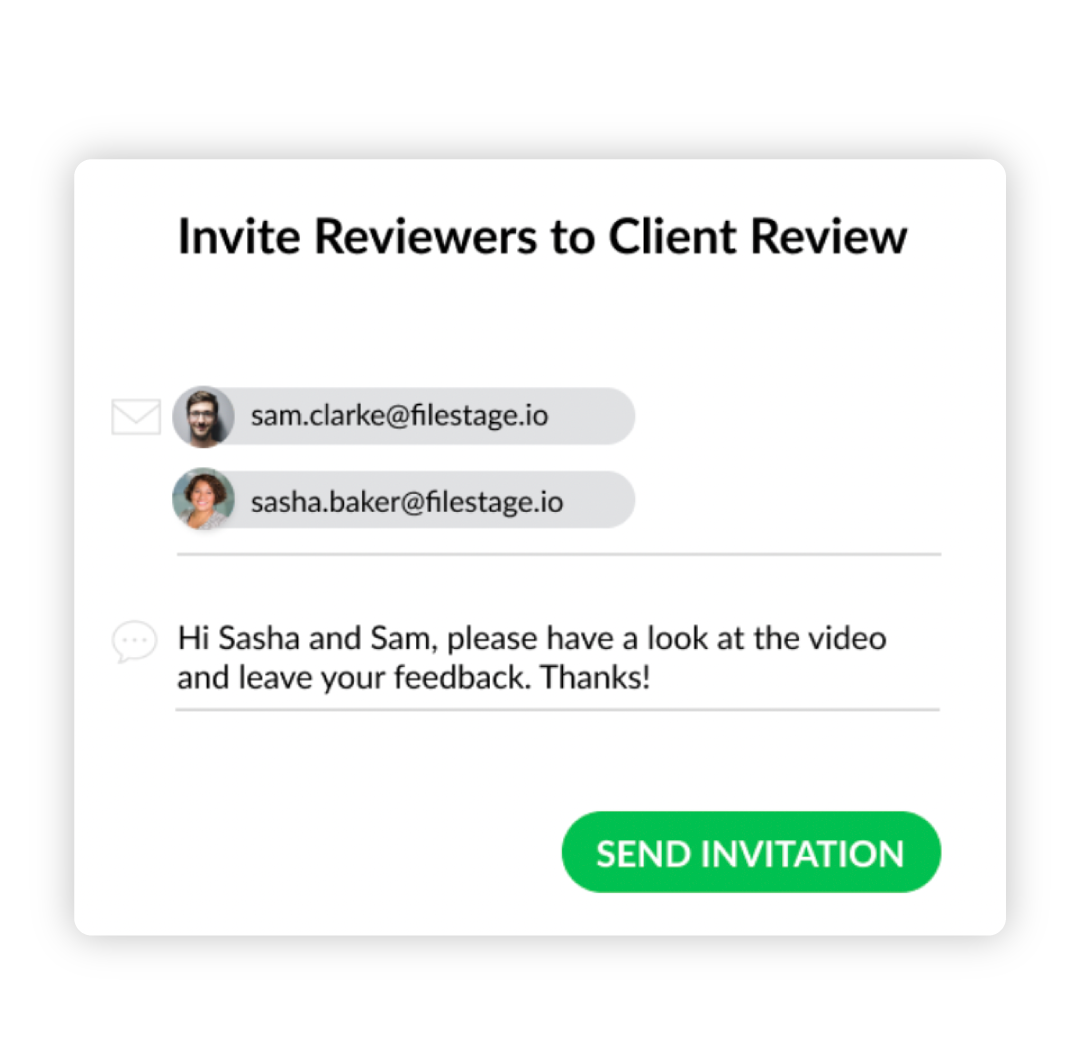Click the Invite Reviewers to Client Review heading
1069x1052 pixels.
[x=542, y=237]
